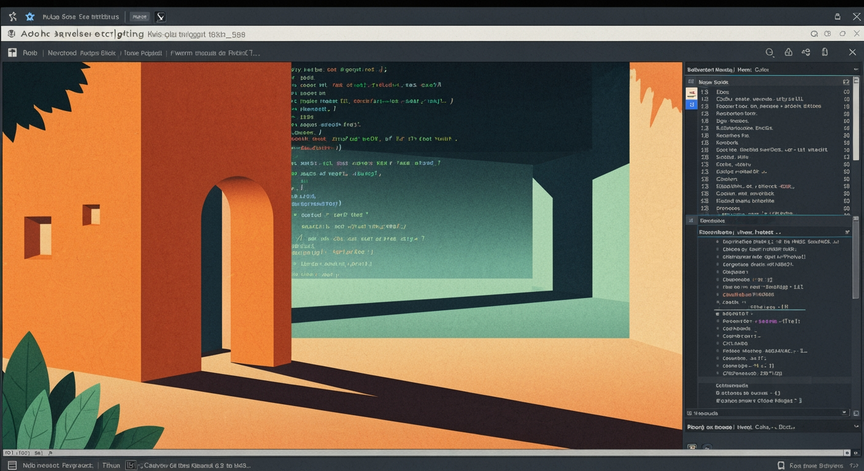Close the toolbar panel with the X icon

tap(852, 52)
